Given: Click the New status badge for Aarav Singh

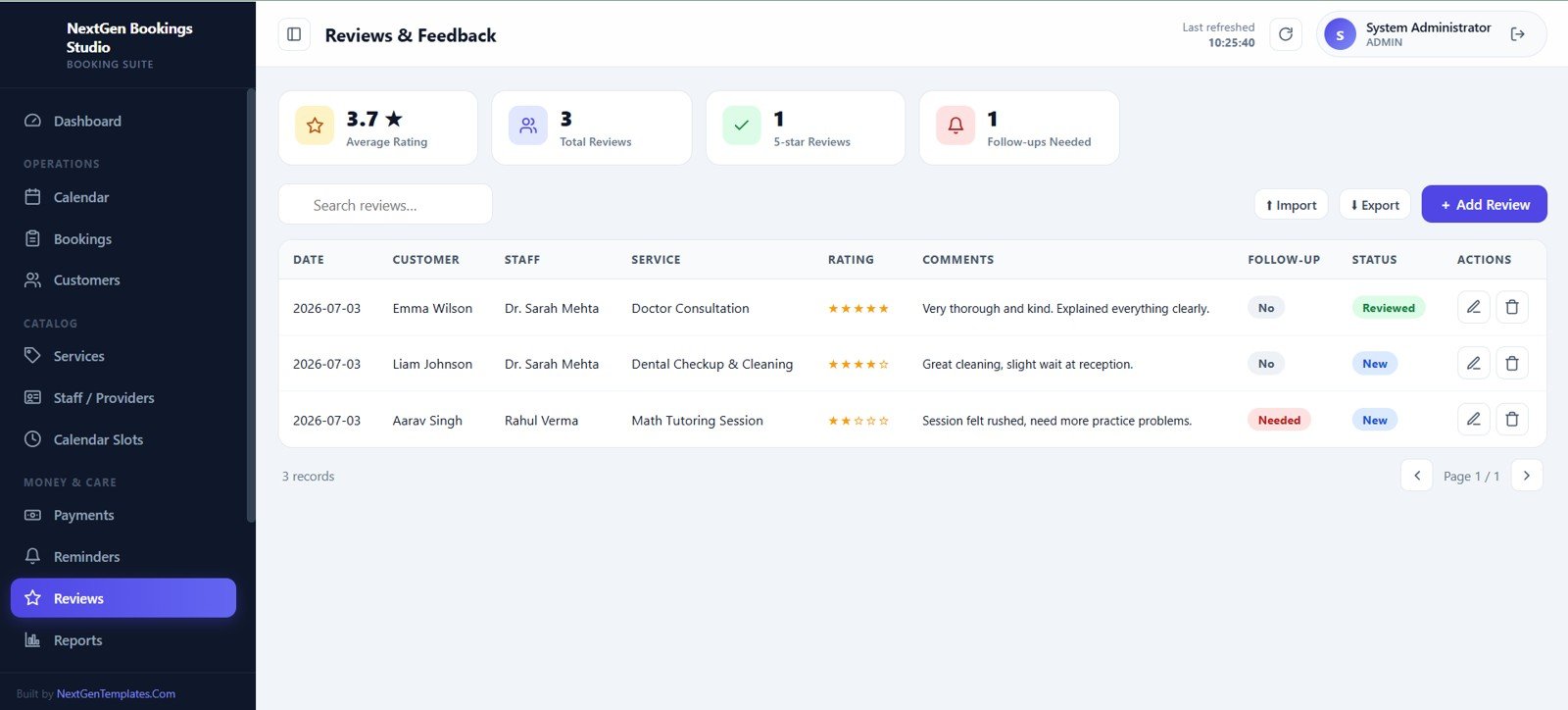Looking at the screenshot, I should coord(1375,420).
